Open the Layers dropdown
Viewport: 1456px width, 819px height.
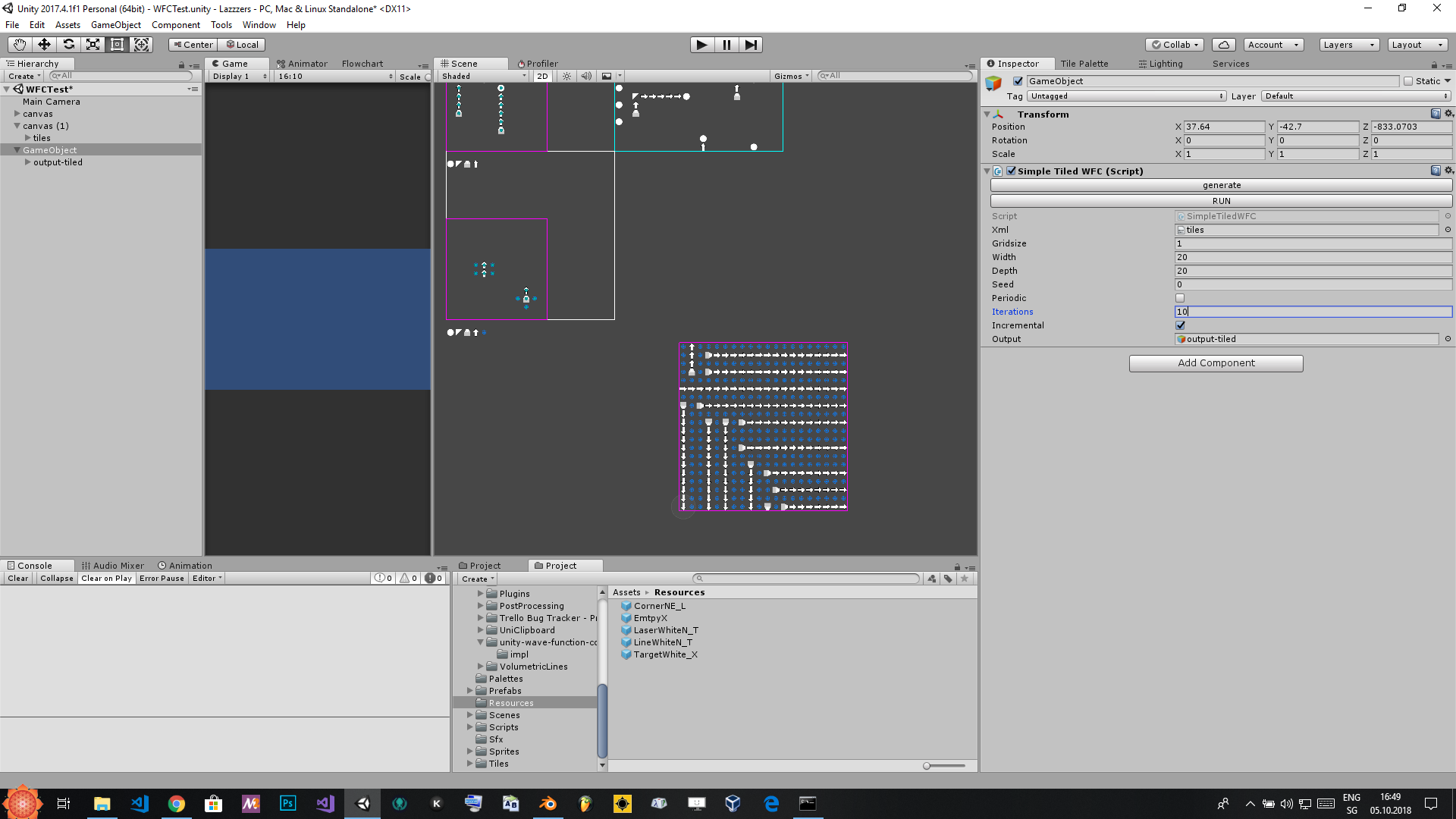[1348, 45]
